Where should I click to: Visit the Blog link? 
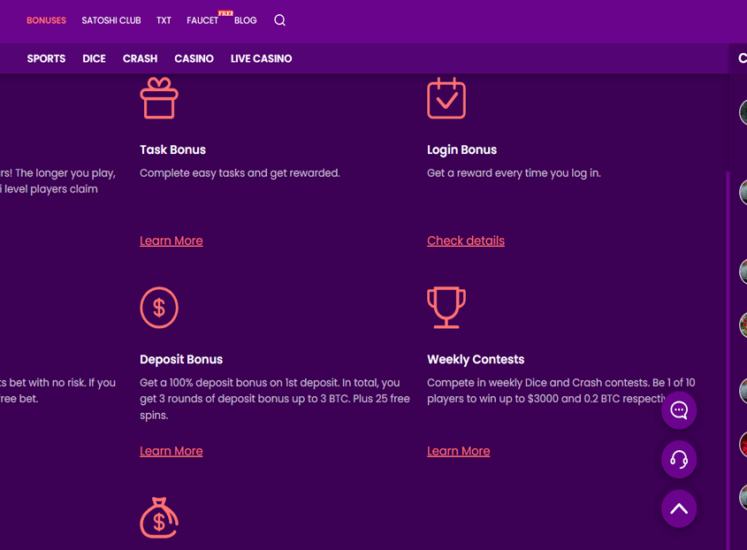245,20
